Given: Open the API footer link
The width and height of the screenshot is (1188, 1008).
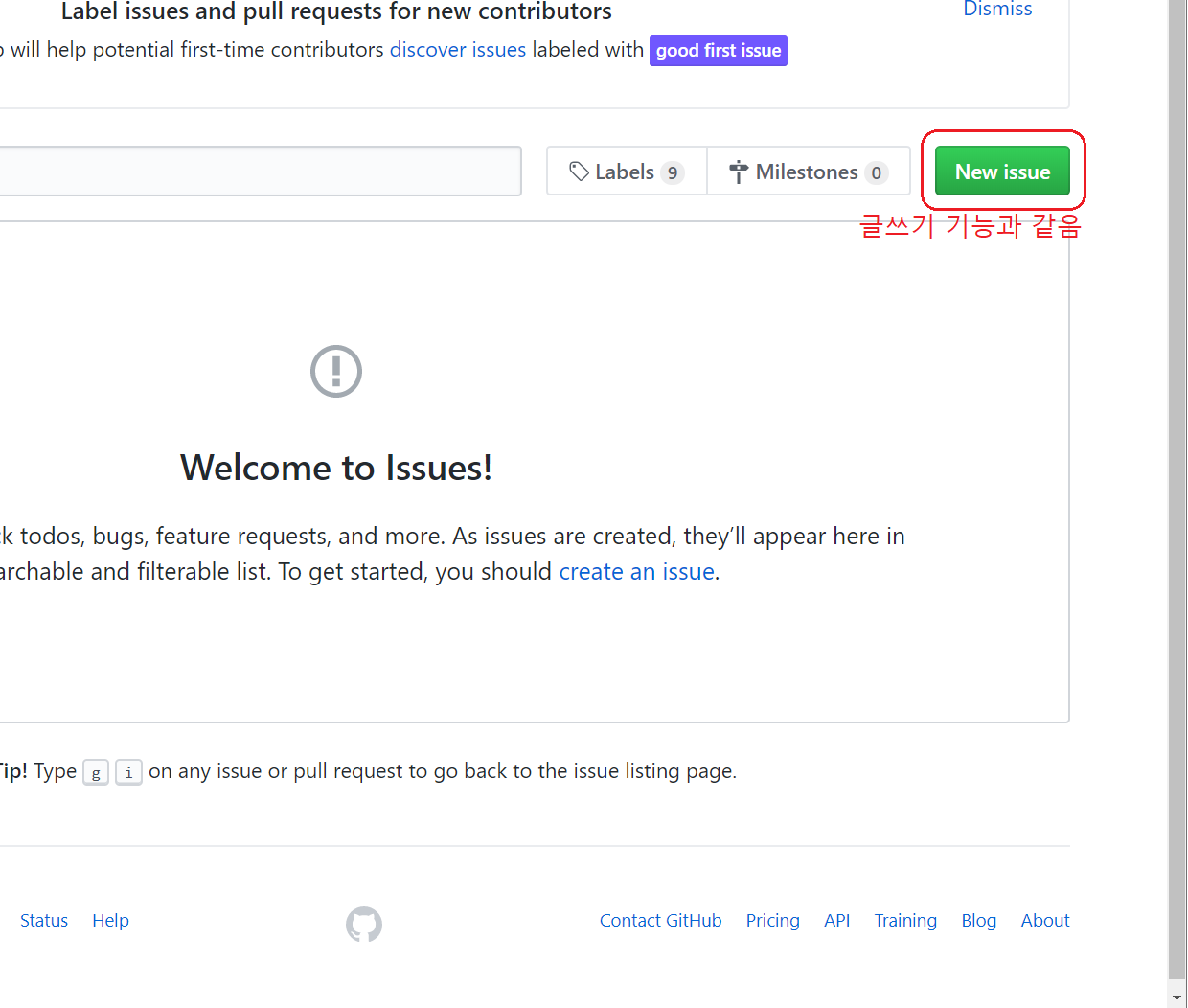Looking at the screenshot, I should click(836, 920).
